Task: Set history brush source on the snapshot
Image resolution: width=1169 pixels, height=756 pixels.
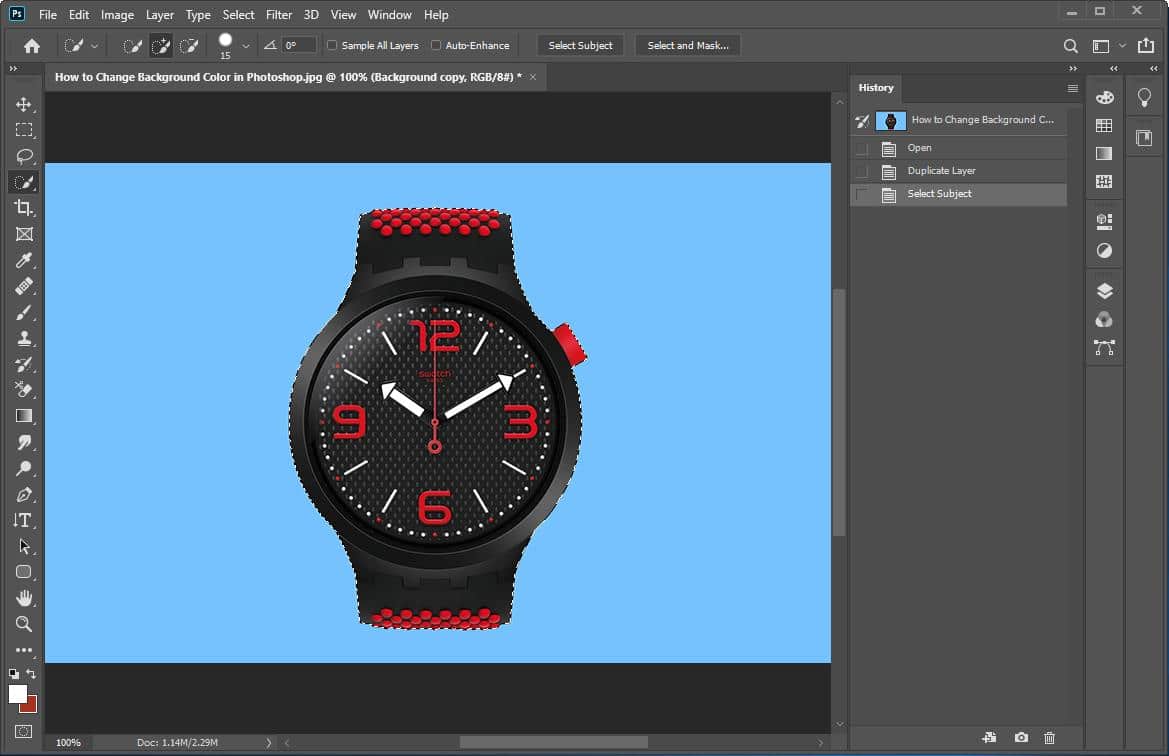Action: tap(862, 120)
